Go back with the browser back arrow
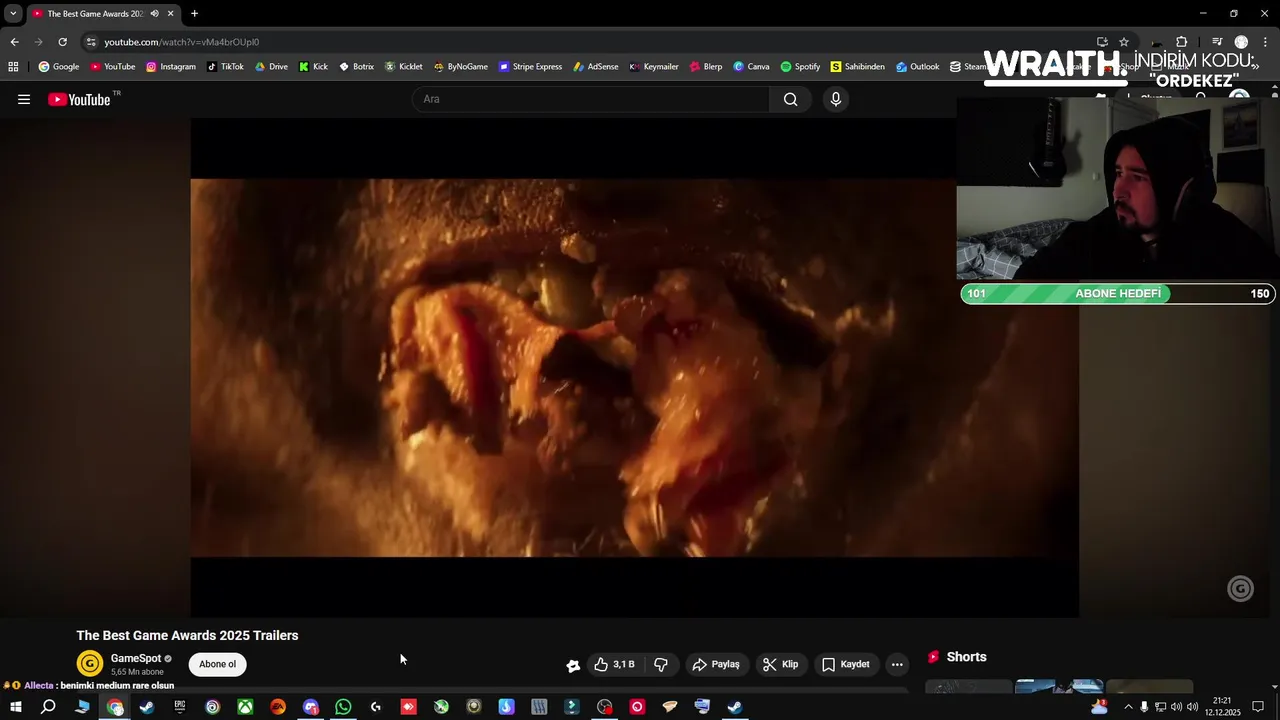Image resolution: width=1280 pixels, height=720 pixels. click(x=14, y=42)
